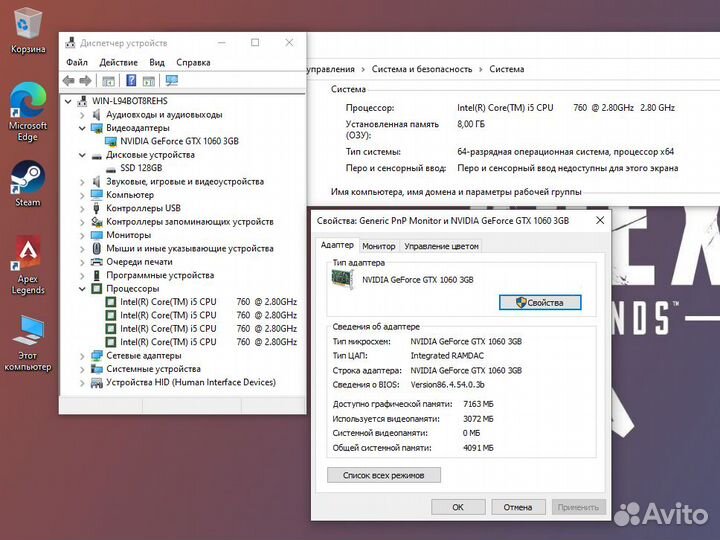Switch to the Монитор tab
This screenshot has width=720, height=540.
[x=378, y=247]
